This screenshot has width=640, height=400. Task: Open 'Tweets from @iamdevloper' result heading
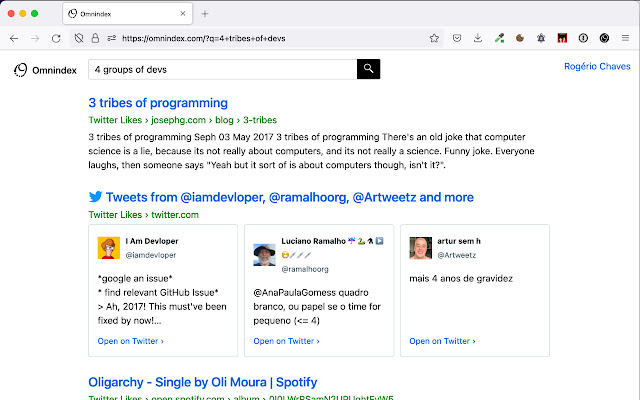pyautogui.click(x=290, y=197)
